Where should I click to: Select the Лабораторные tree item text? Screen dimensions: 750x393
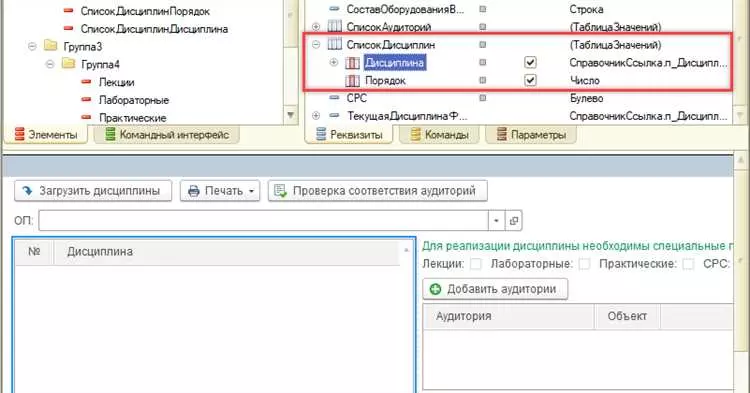134,99
